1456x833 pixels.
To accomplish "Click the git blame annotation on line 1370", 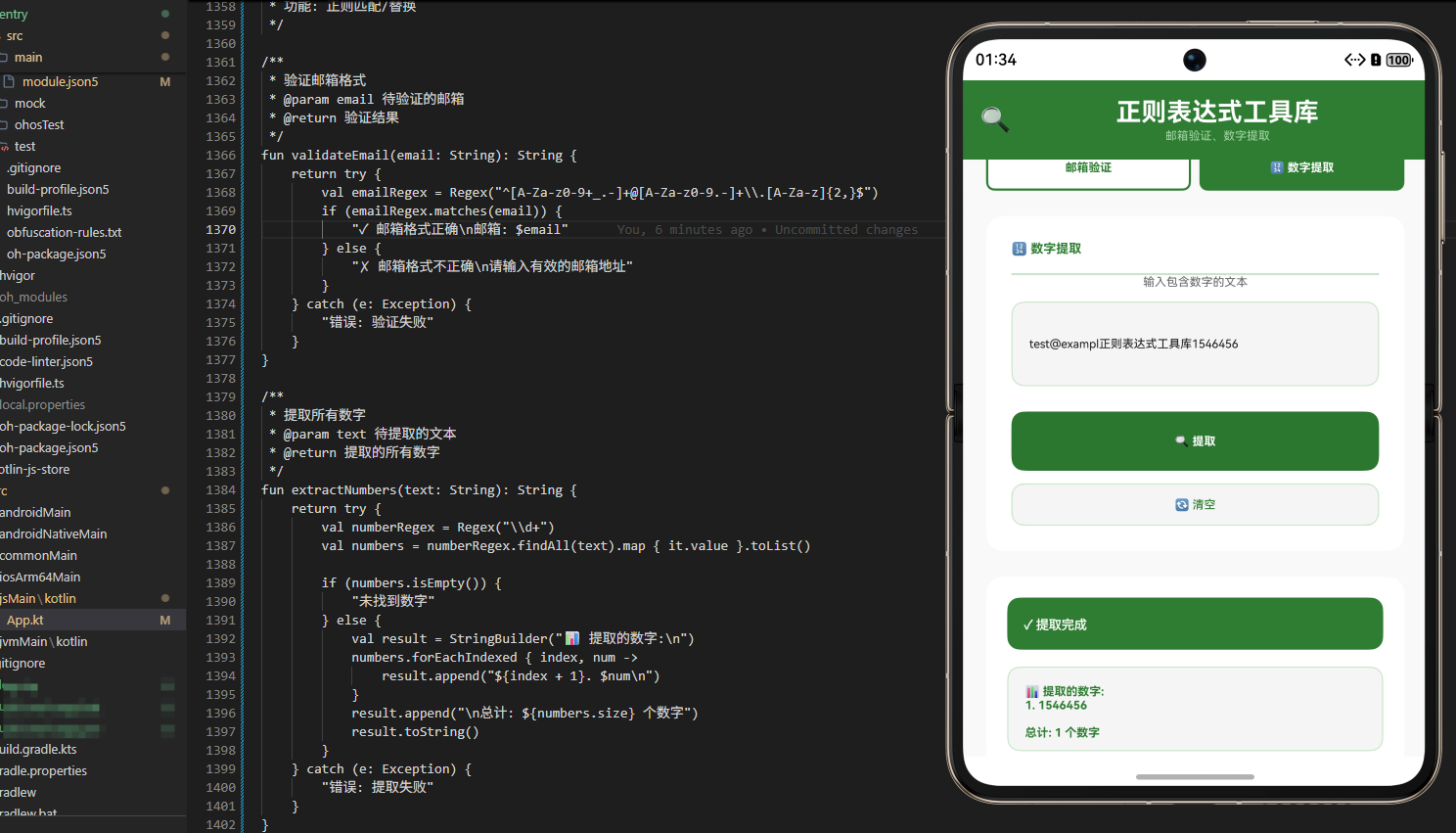I will 767,229.
